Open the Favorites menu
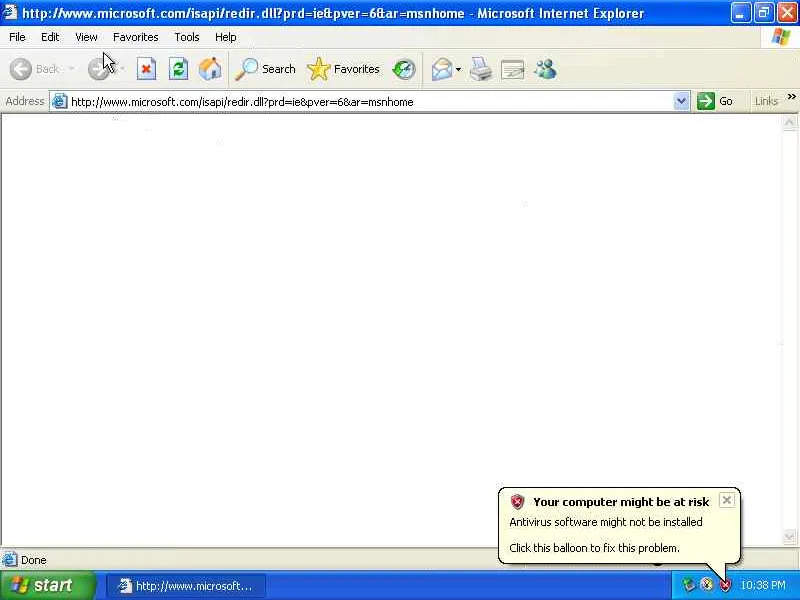Screen dimensions: 800x600 coord(136,37)
